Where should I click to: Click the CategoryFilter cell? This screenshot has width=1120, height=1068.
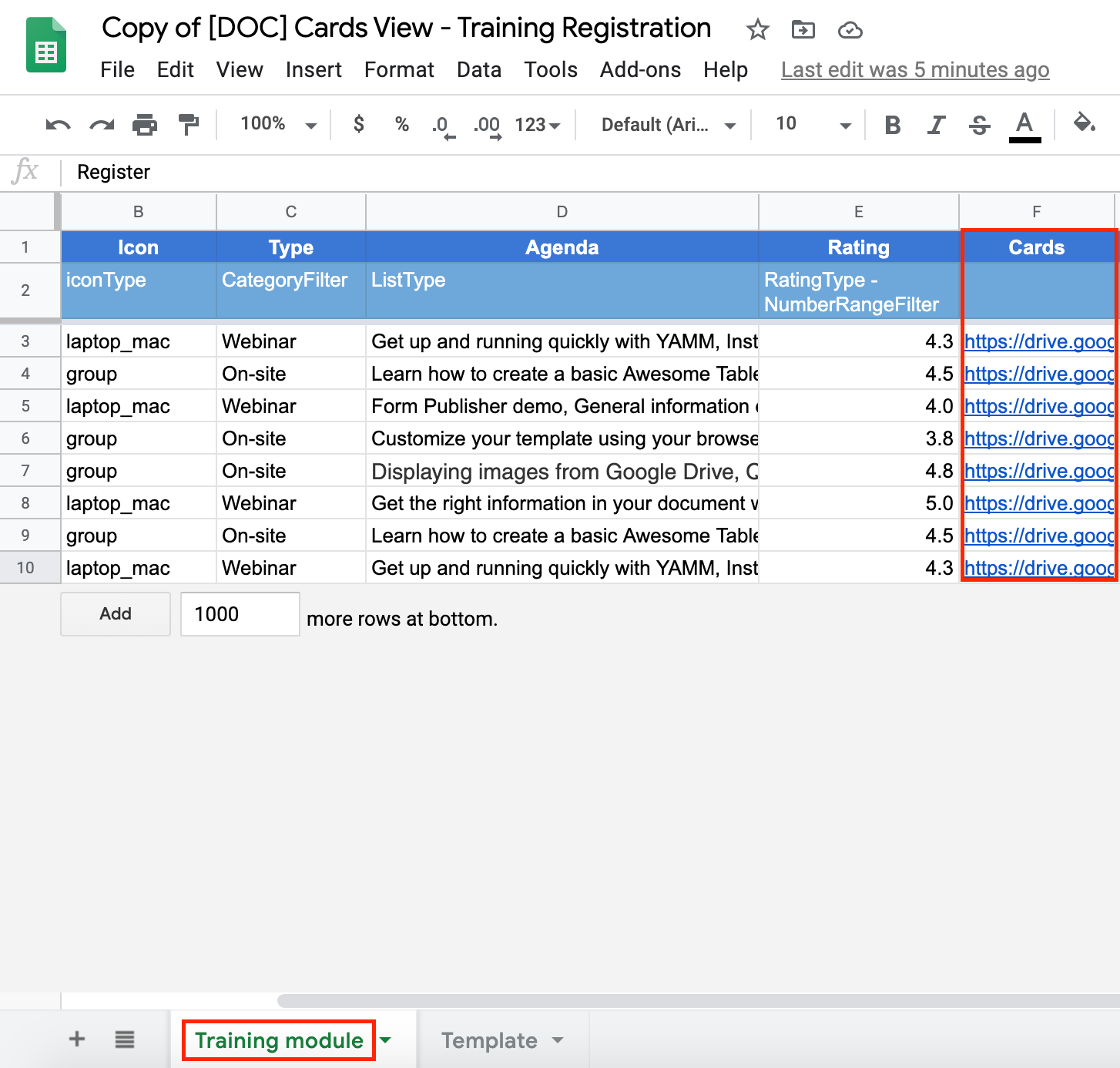(291, 291)
